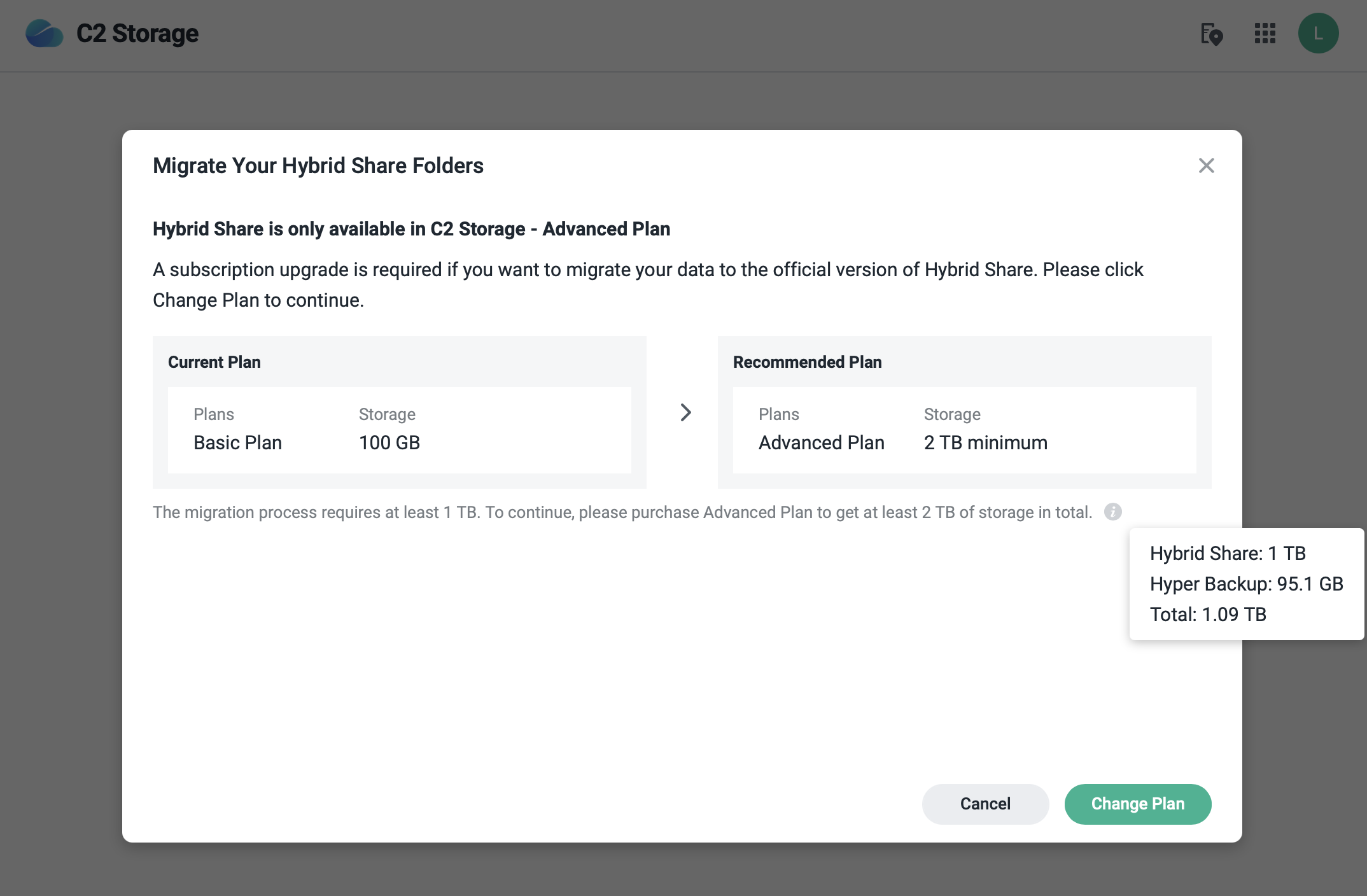Click the C2 Storage cloud logo
1367x896 pixels.
(x=44, y=34)
